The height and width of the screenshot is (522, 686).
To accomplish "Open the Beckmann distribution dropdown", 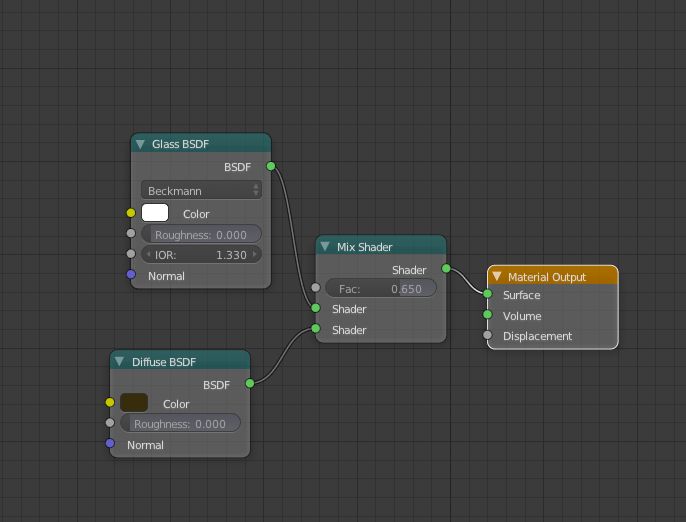I will pos(201,190).
